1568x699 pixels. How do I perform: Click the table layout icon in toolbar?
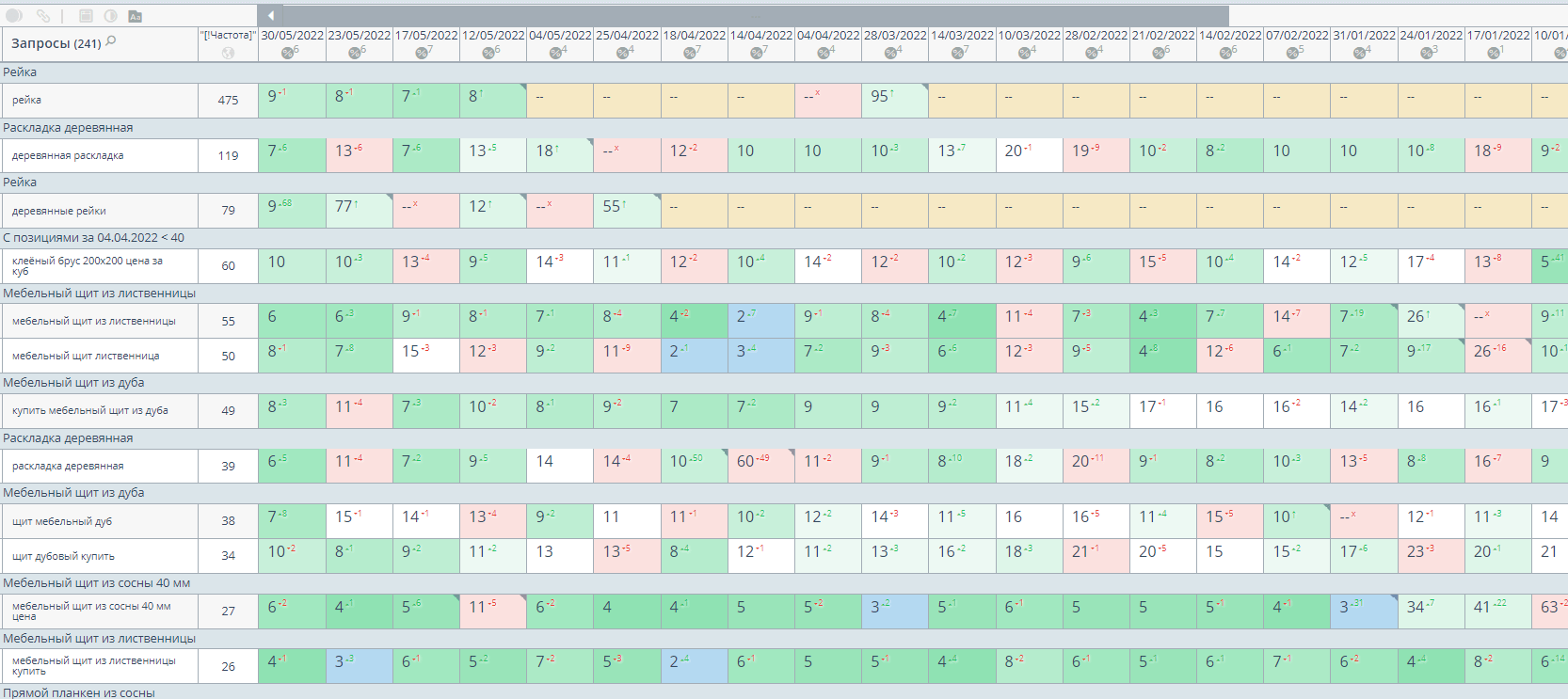86,16
